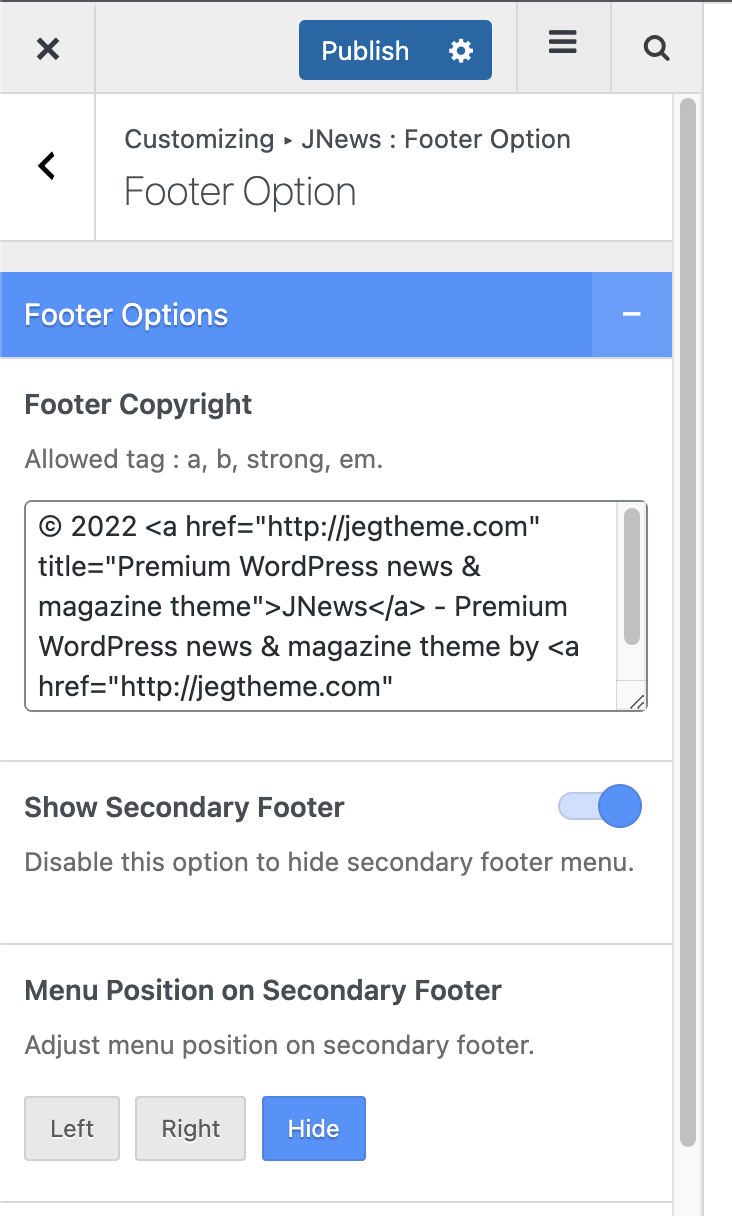
Task: Click the Customizing JNews Footer Option breadcrumb
Action: tap(347, 139)
